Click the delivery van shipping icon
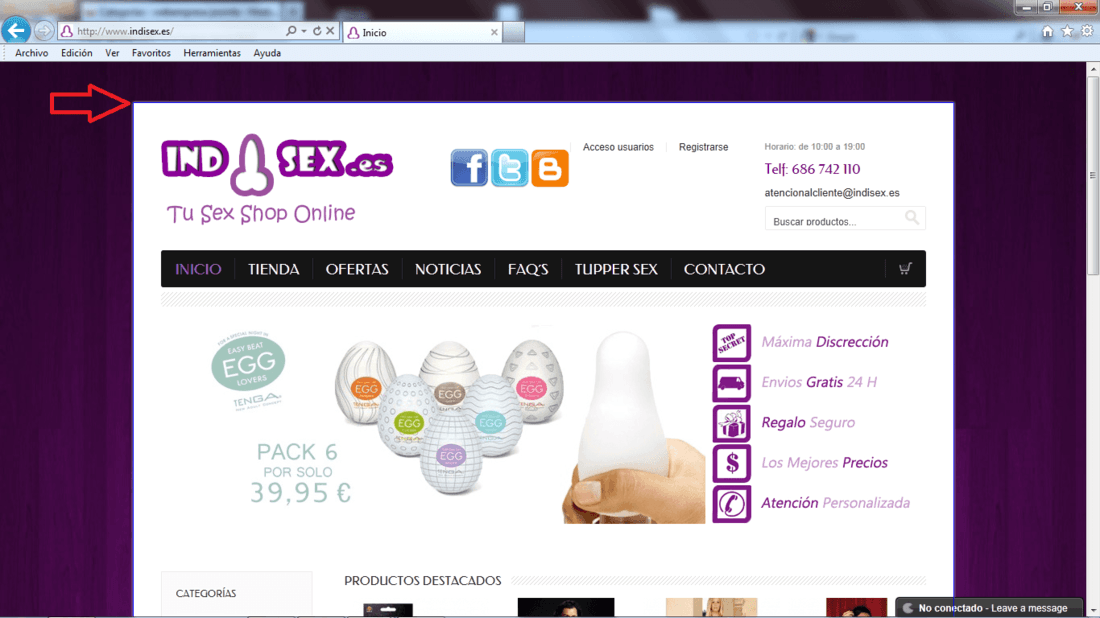Screen dimensions: 1100x618 point(732,383)
